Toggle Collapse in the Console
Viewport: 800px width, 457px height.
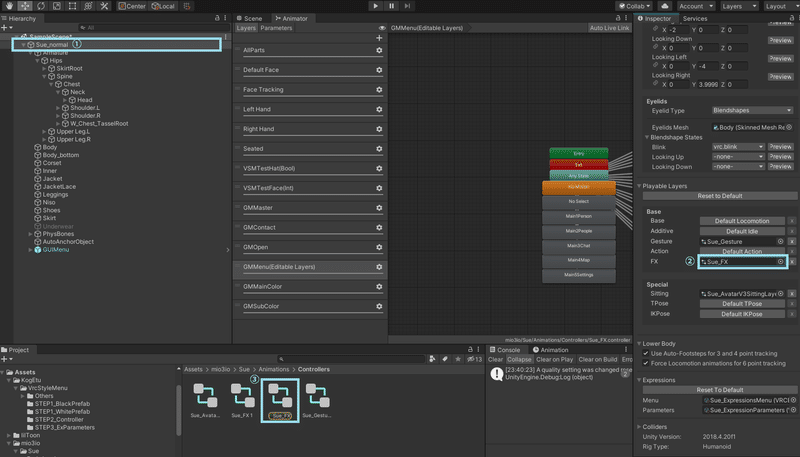519,359
